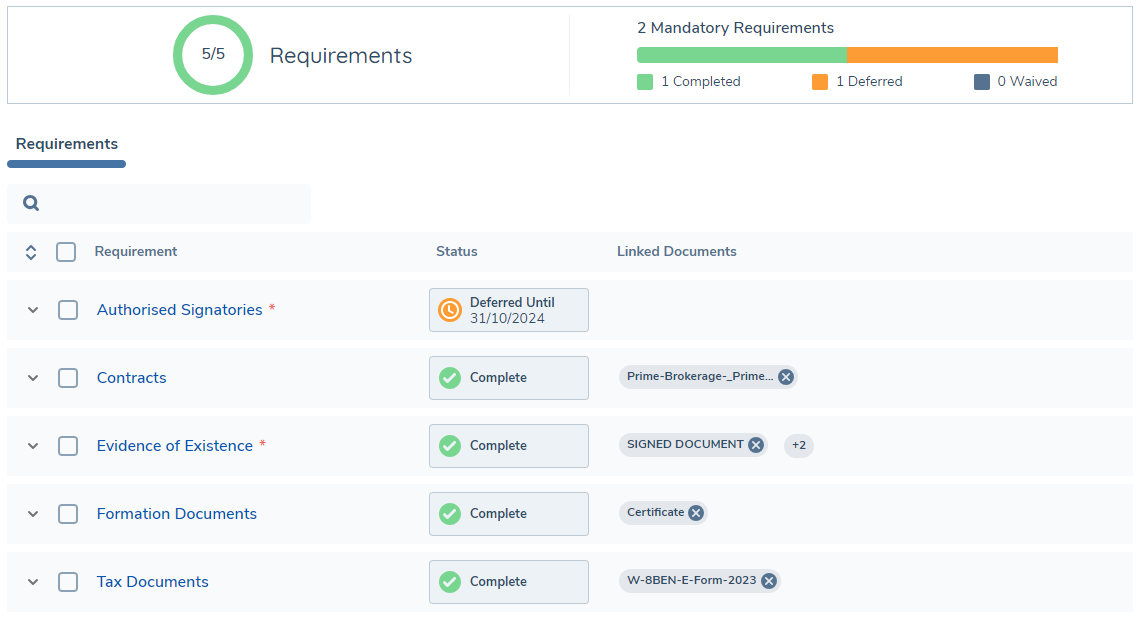1141x637 pixels.
Task: Click the green checkmark for Contracts
Action: pyautogui.click(x=450, y=378)
